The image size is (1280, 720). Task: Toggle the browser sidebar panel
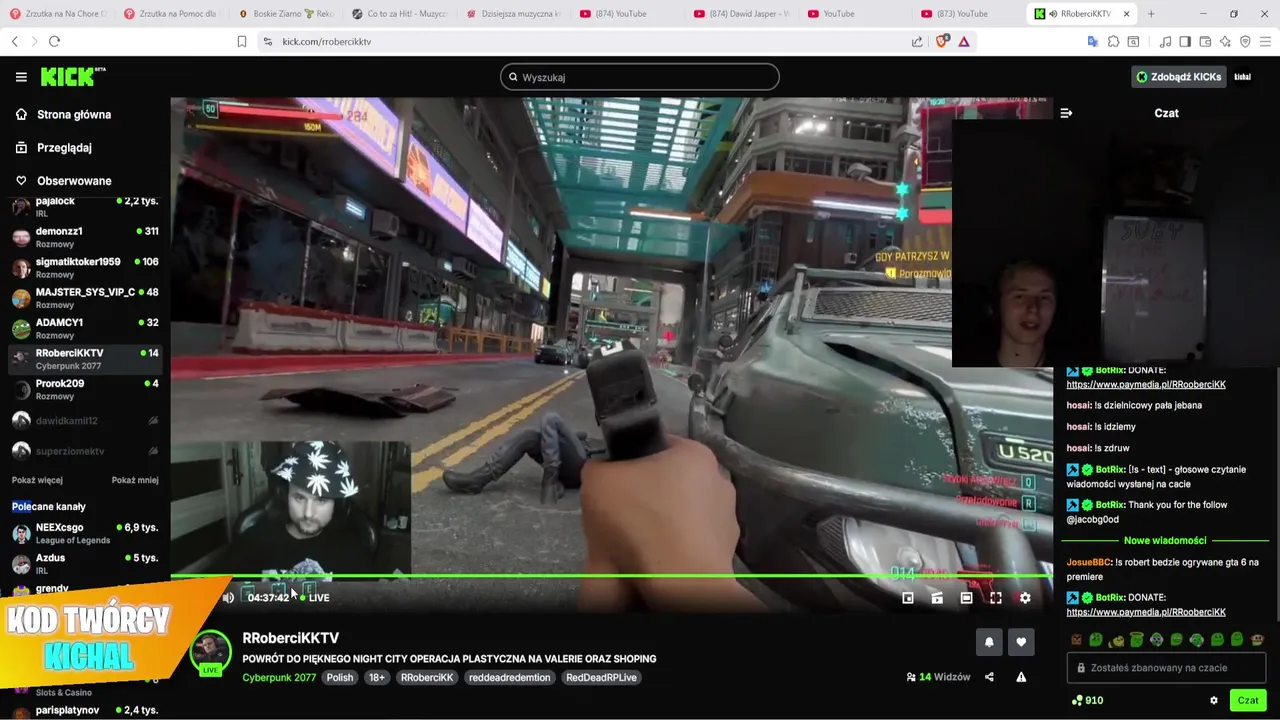pos(1185,41)
